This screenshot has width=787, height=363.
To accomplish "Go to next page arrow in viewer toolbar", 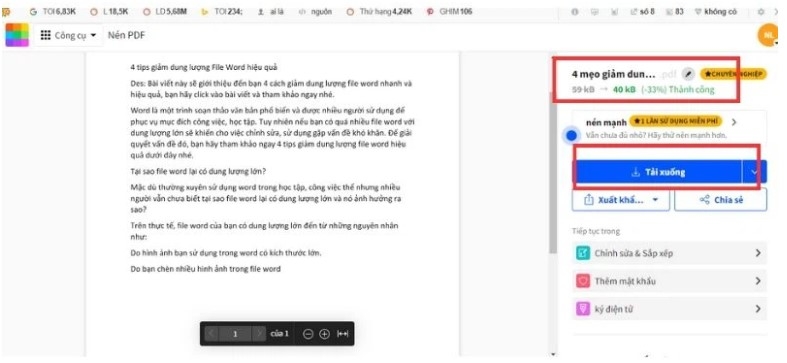I will [259, 333].
